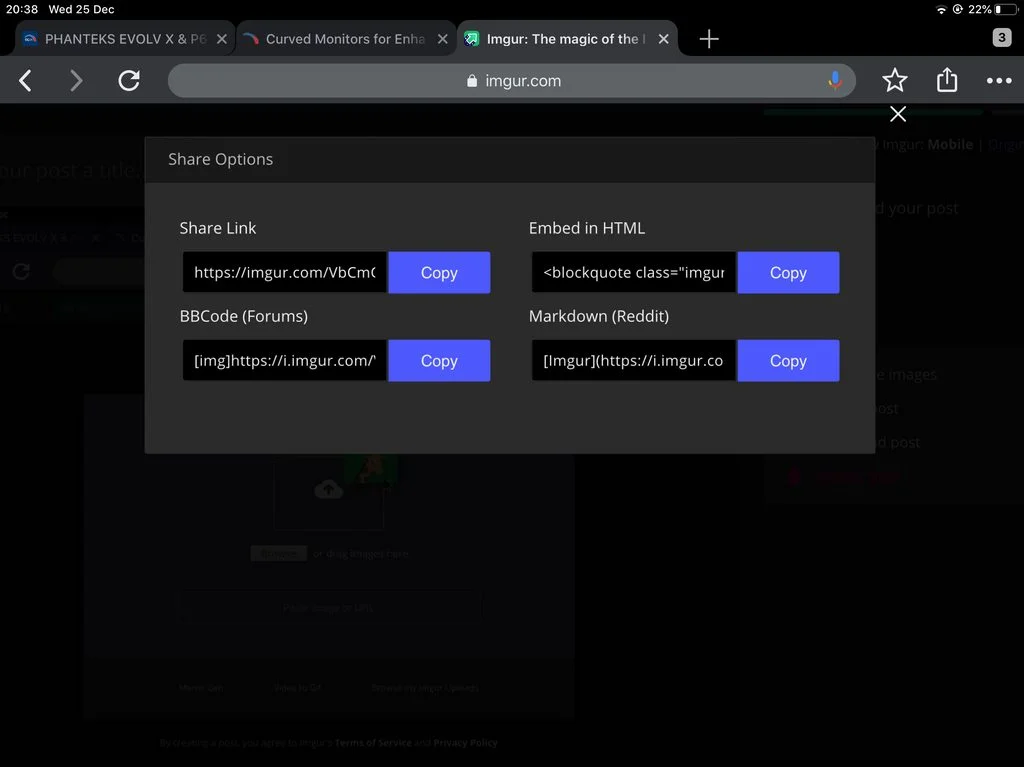
Task: Bookmark this page with the star icon
Action: pyautogui.click(x=895, y=80)
